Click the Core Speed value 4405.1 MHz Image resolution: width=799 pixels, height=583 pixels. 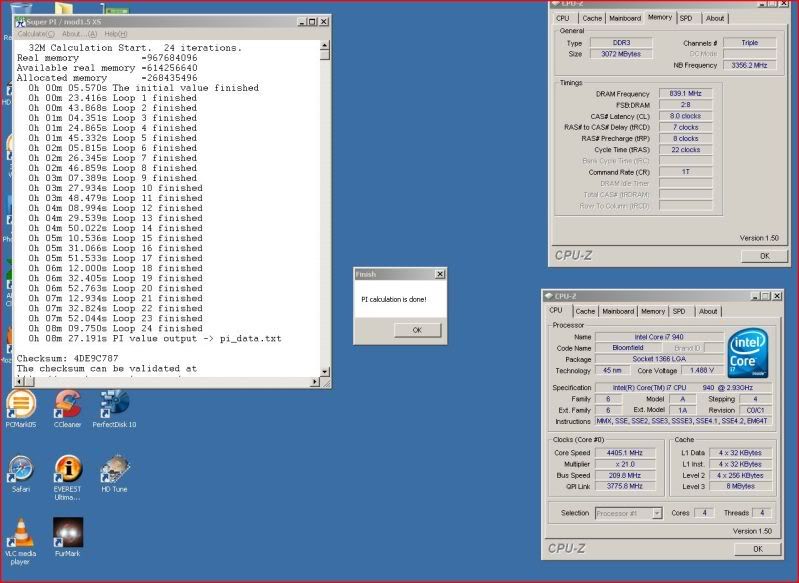(x=625, y=453)
